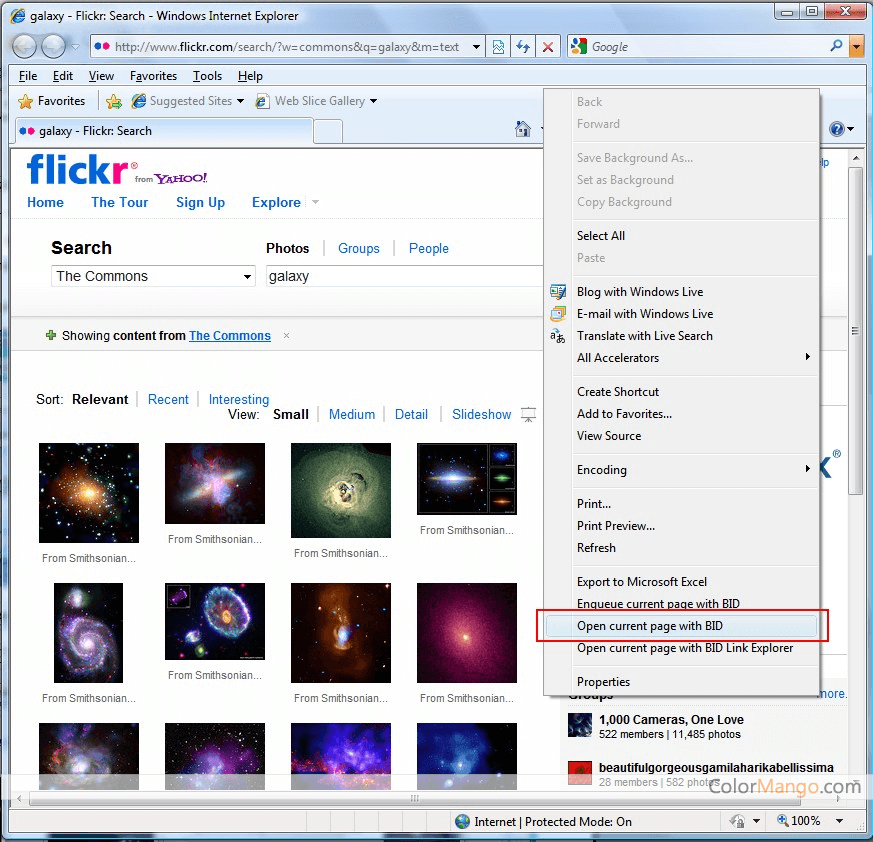Screen dimensions: 873x842
Task: Choose 'View Source' from the context menu
Action: click(x=609, y=436)
